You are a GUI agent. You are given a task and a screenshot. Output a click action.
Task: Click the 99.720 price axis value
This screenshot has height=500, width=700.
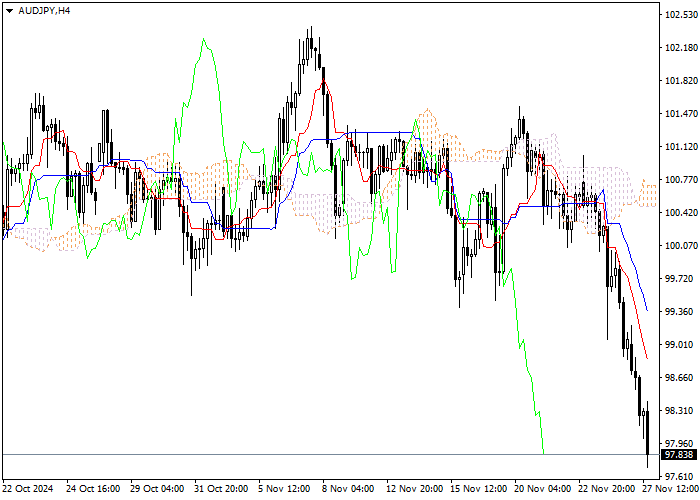(679, 279)
